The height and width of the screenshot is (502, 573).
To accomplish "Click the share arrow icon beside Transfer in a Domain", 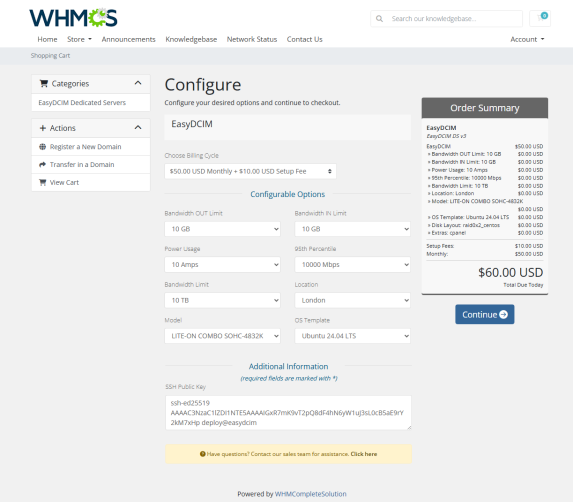I will (x=42, y=164).
